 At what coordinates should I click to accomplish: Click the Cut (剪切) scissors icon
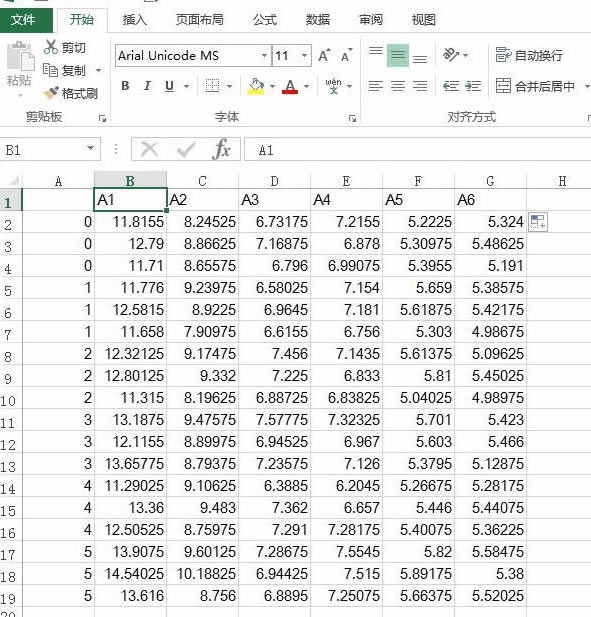coord(51,47)
